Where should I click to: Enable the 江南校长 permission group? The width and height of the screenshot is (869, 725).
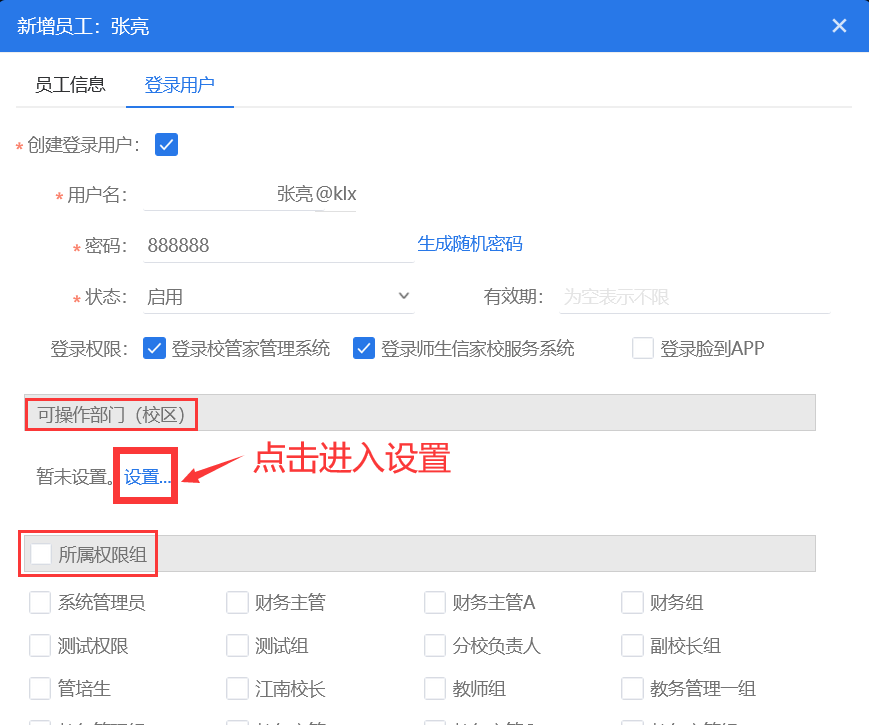237,688
